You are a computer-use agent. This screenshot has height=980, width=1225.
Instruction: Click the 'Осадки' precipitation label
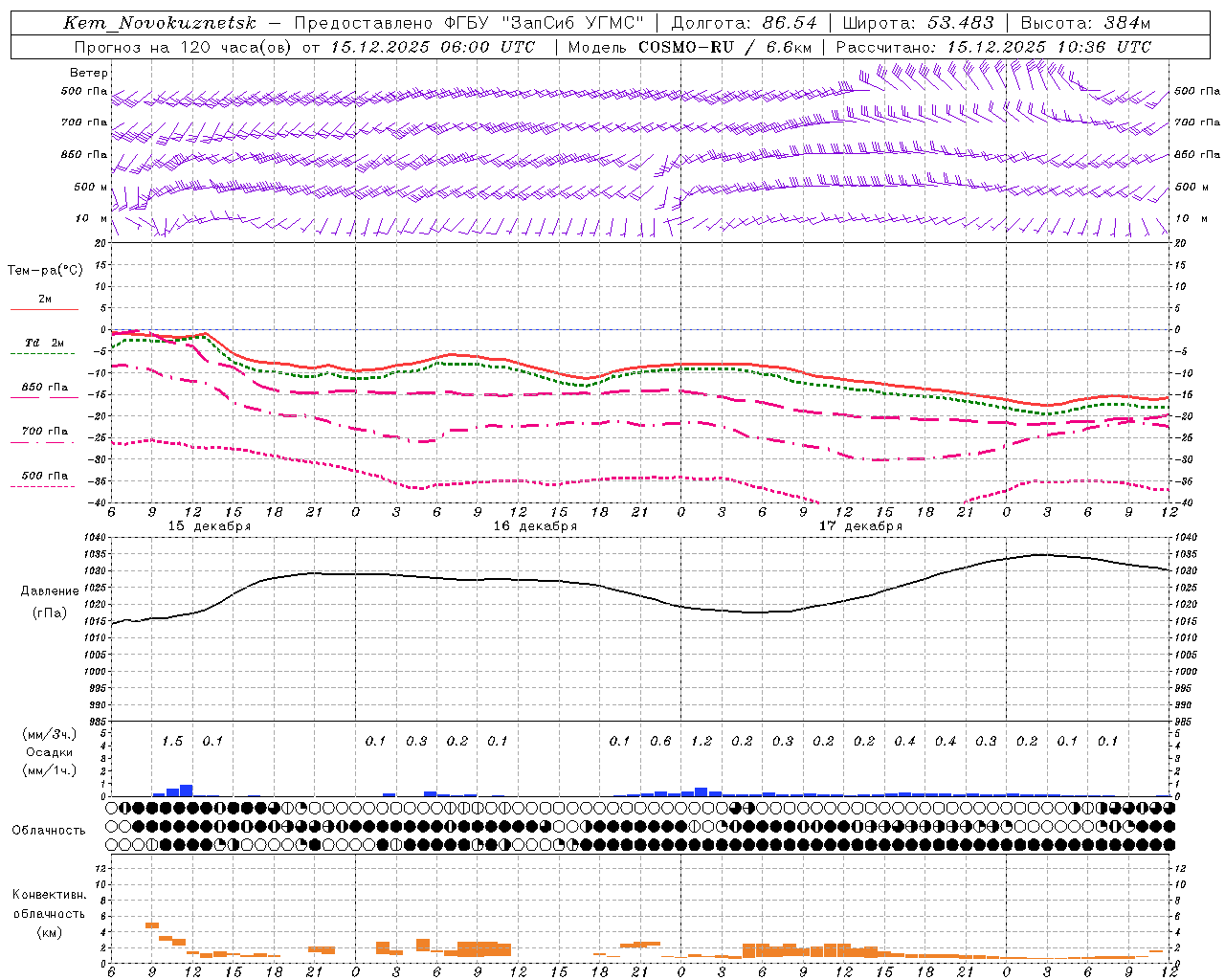50,752
